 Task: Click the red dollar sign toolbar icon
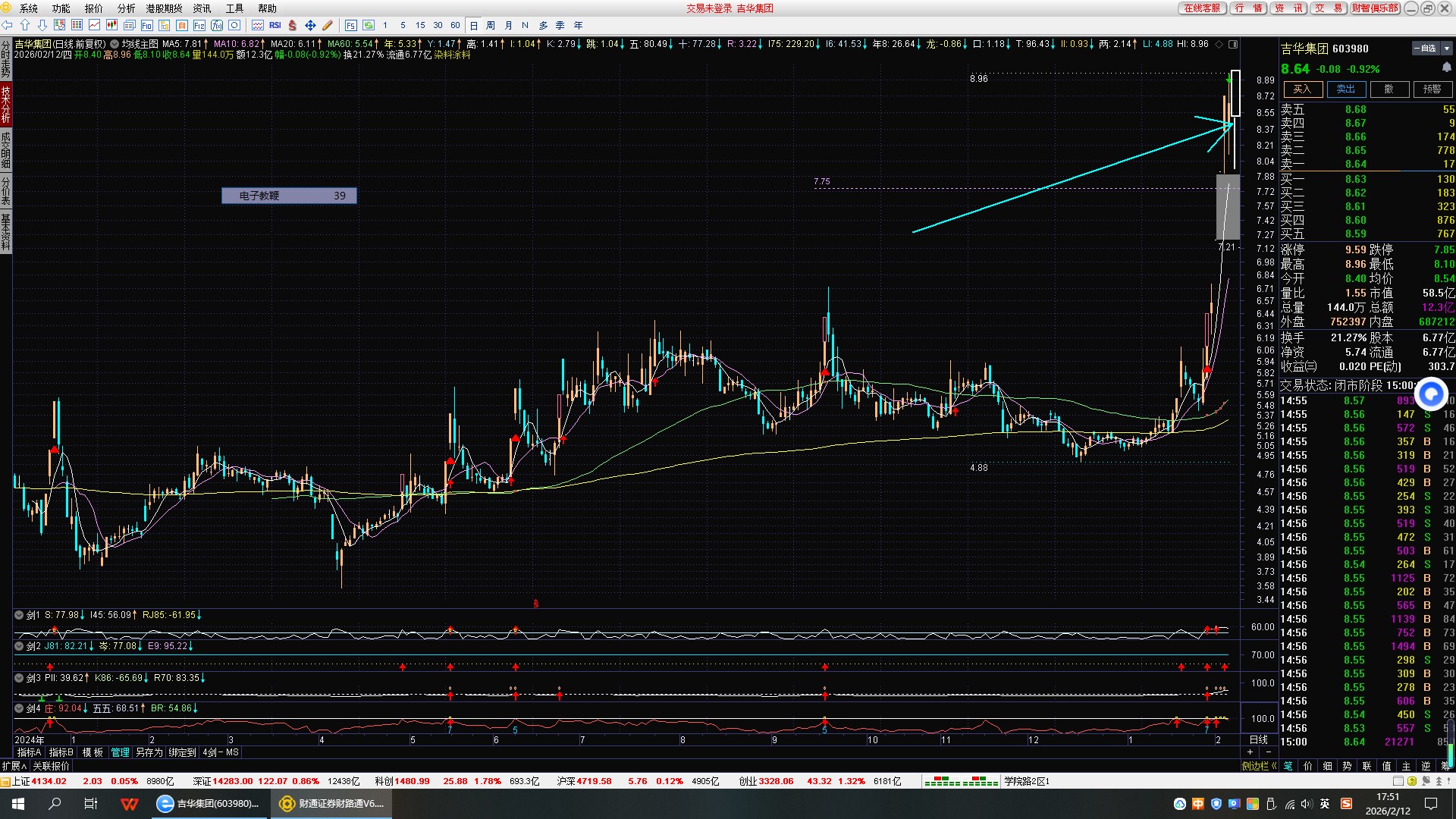[x=293, y=25]
